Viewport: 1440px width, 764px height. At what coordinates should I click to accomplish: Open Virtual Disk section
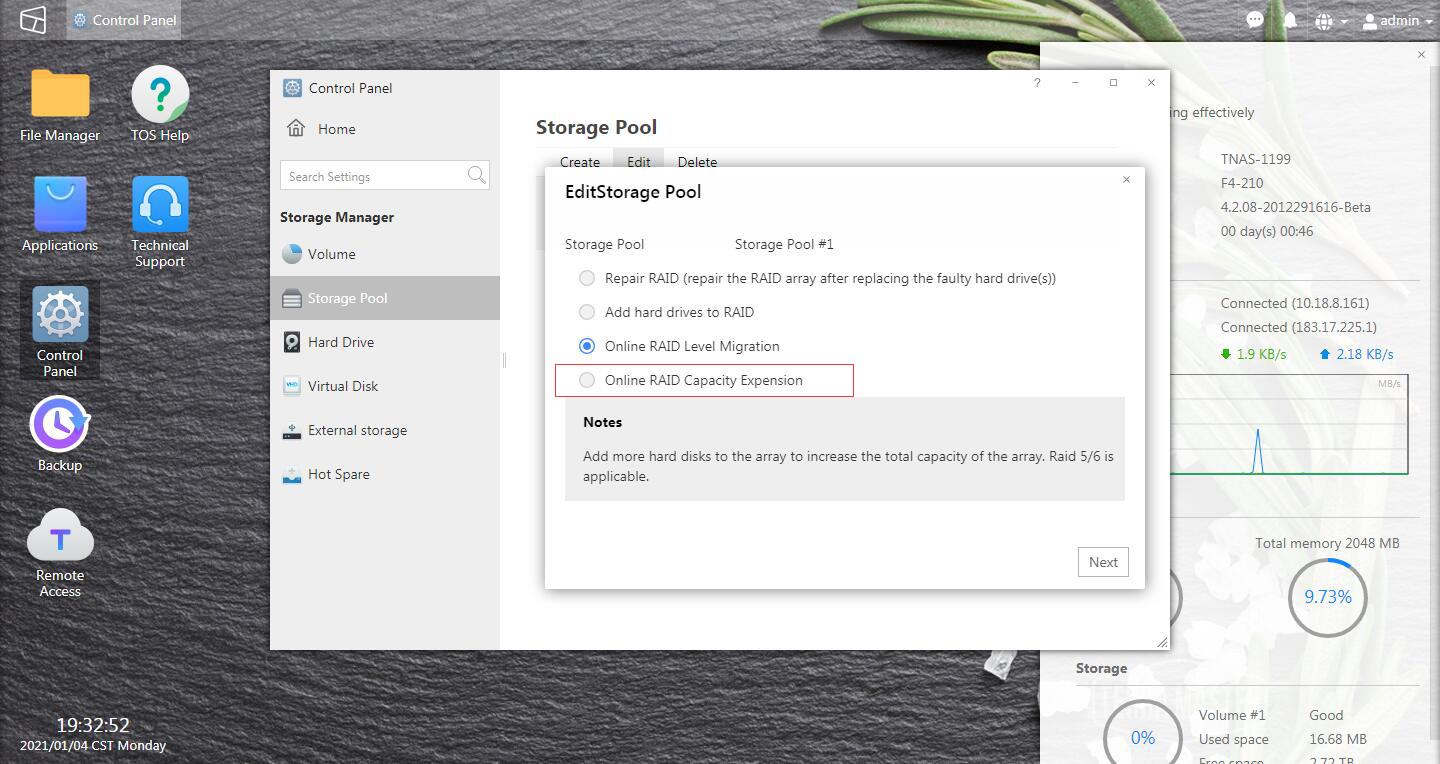tap(385, 386)
